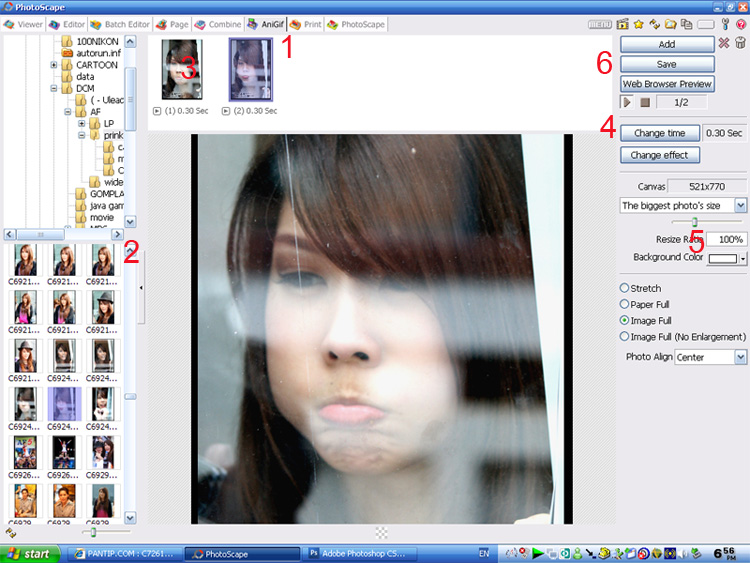Click the PhotoScape tab in toolbar

tap(356, 24)
